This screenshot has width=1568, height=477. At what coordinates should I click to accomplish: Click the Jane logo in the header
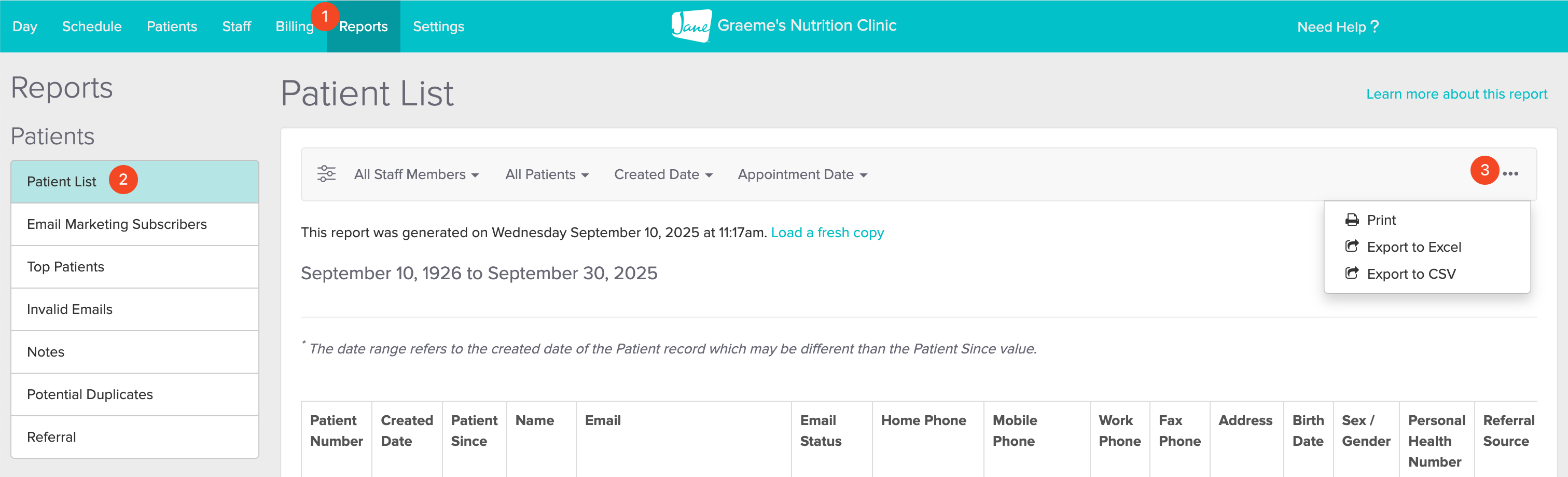tap(691, 25)
